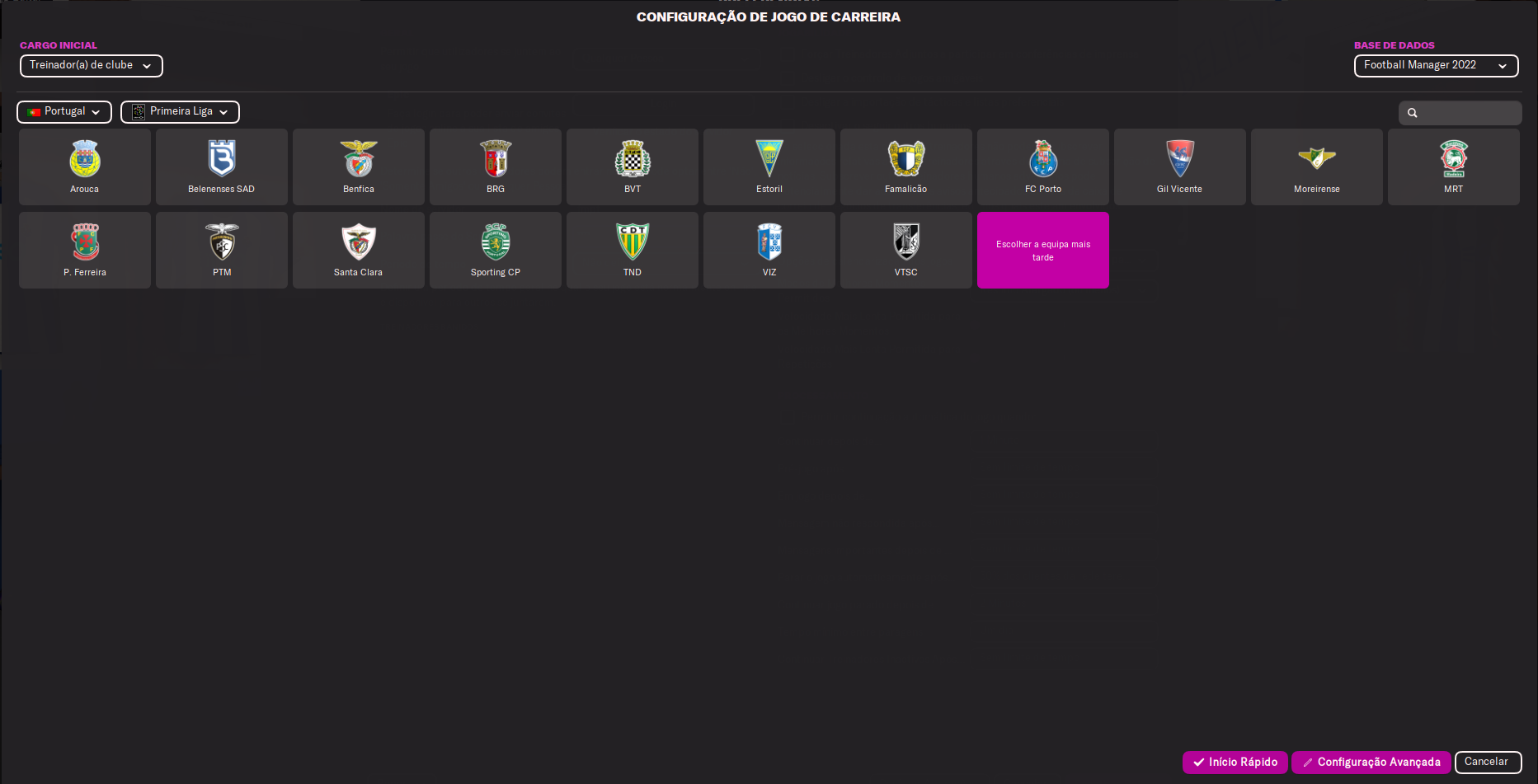The image size is (1538, 784).
Task: Pick the Estoril club crest
Action: [x=769, y=158]
